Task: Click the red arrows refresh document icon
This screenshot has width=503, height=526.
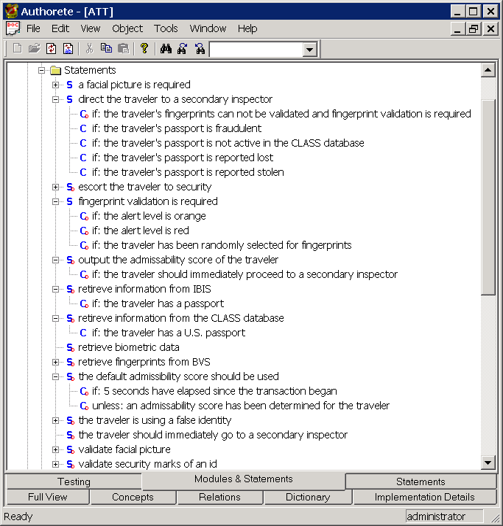Action: pos(51,49)
